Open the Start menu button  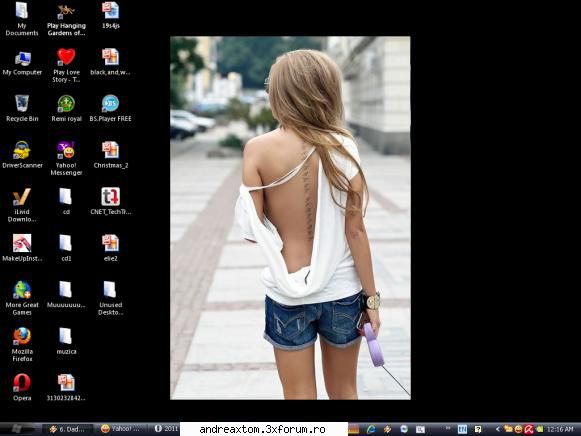pyautogui.click(x=18, y=429)
